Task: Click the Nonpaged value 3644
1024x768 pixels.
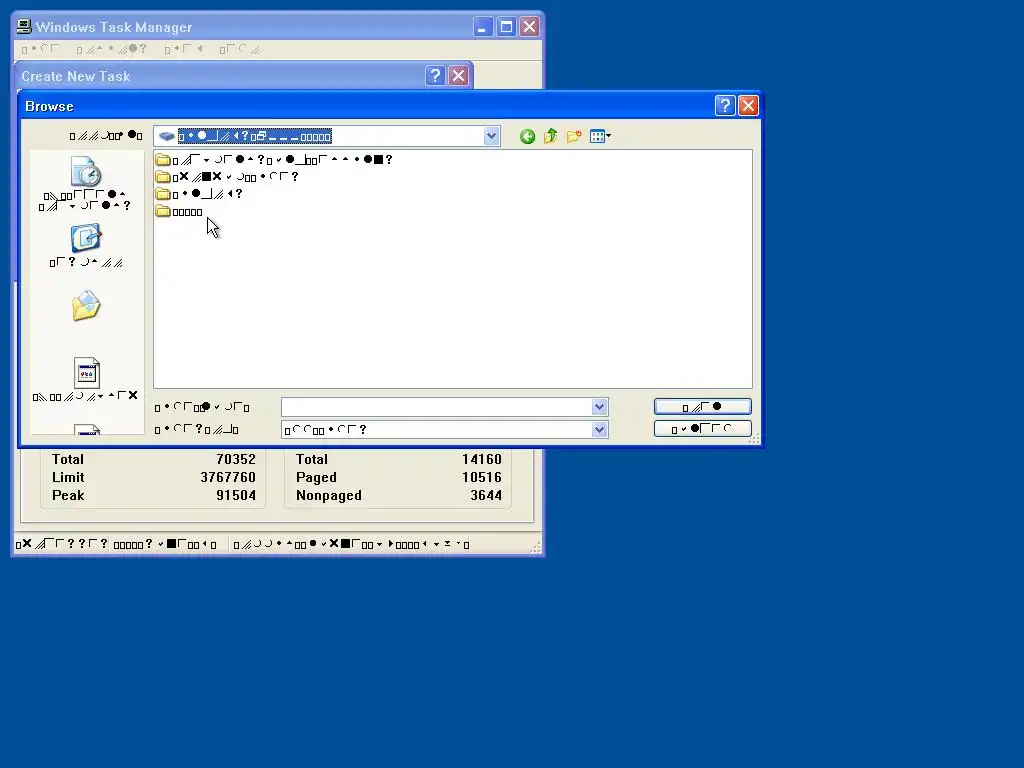Action: point(486,495)
